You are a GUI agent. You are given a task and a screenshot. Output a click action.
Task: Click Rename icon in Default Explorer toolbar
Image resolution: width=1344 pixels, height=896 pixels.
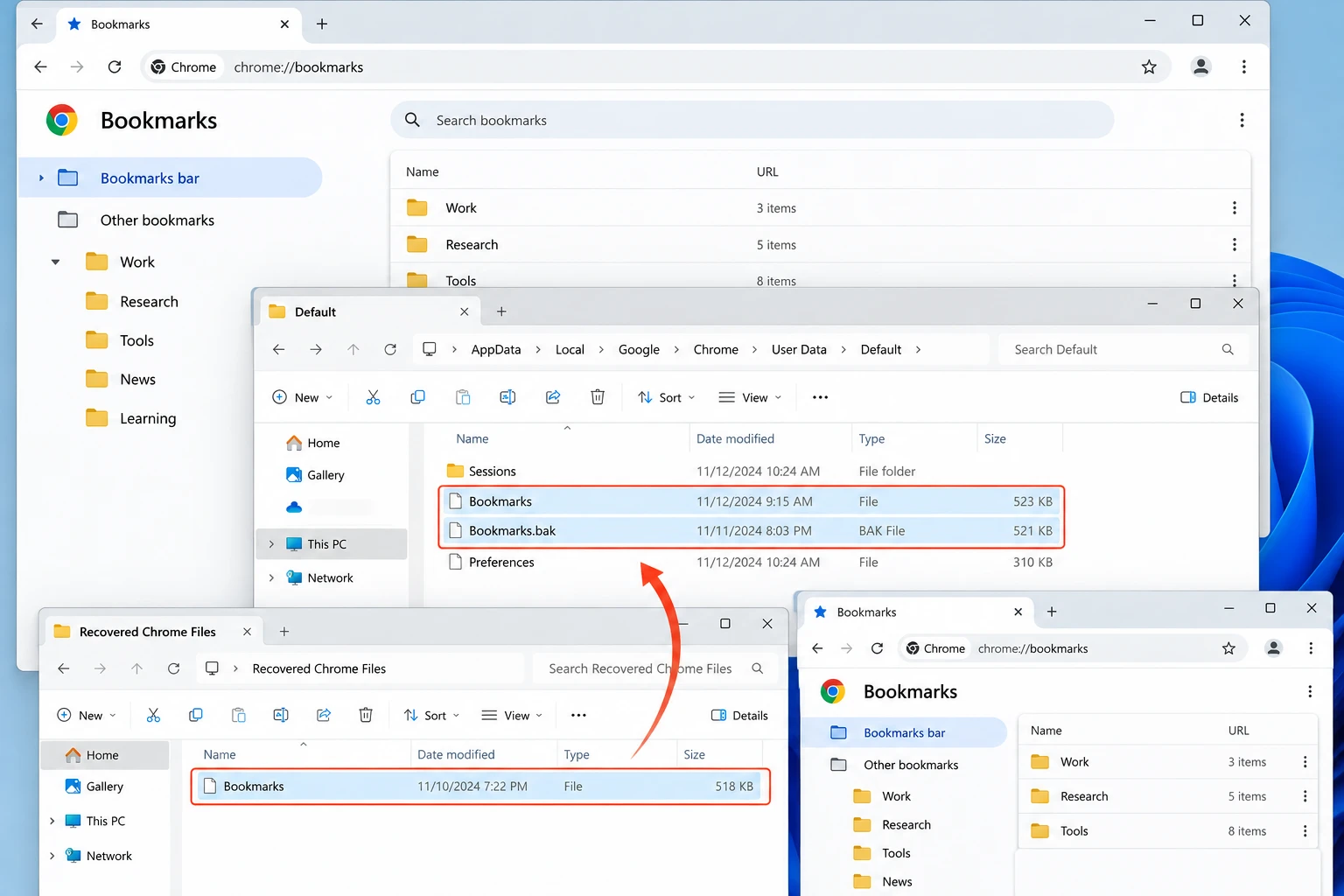click(507, 397)
